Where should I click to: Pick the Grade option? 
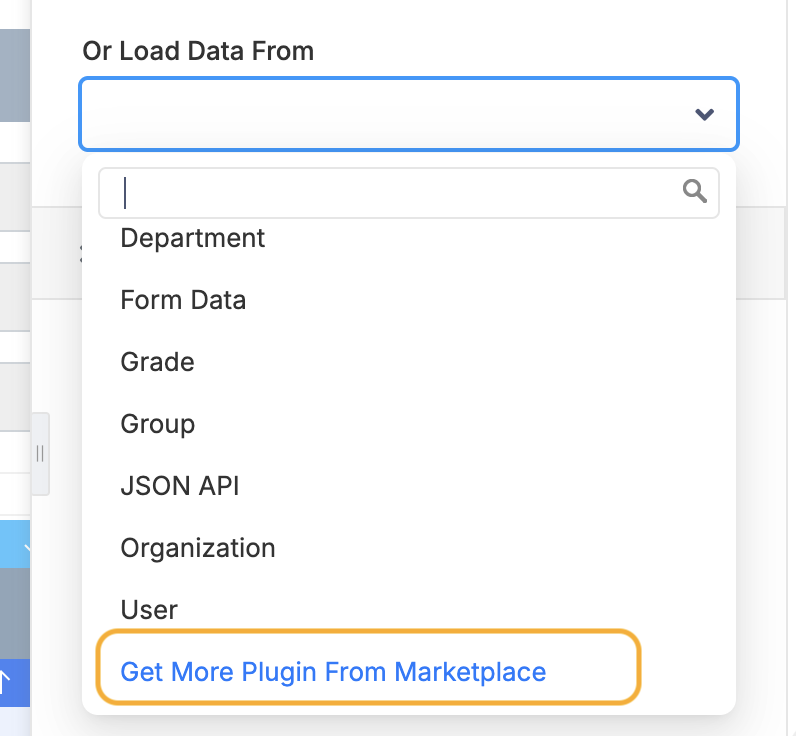[157, 362]
